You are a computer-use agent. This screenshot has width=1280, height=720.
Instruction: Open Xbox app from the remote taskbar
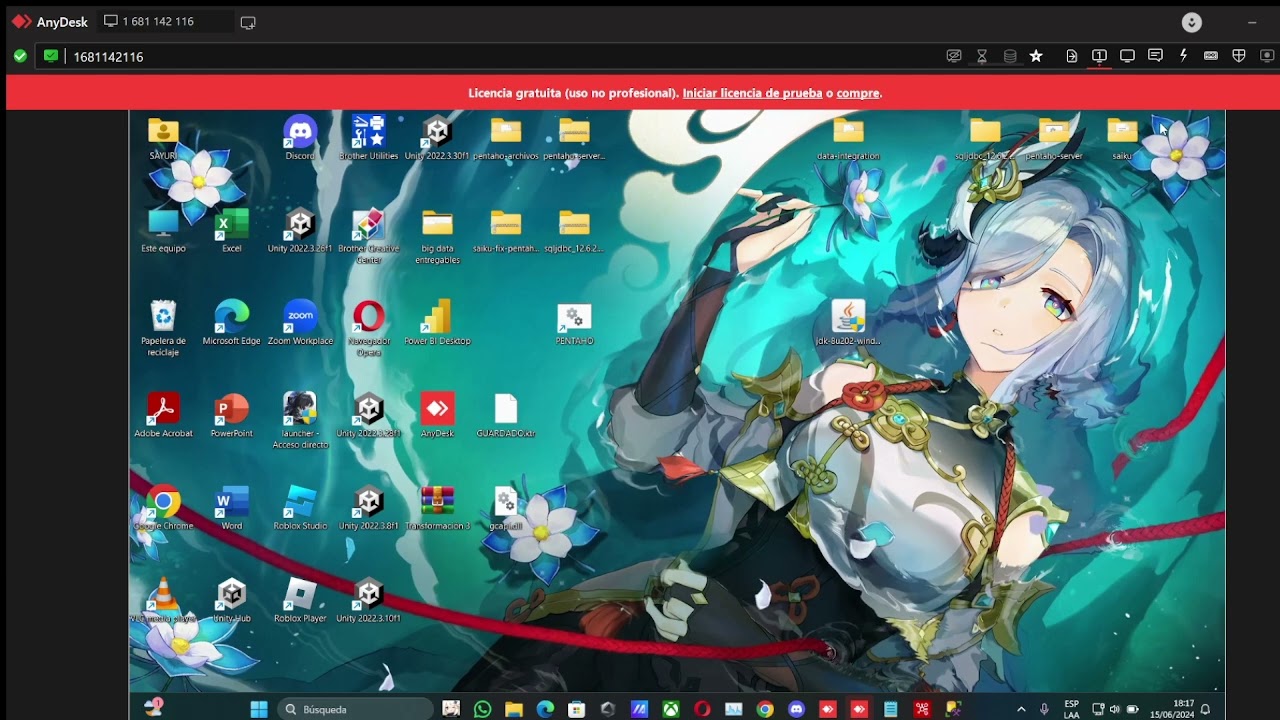(x=671, y=709)
